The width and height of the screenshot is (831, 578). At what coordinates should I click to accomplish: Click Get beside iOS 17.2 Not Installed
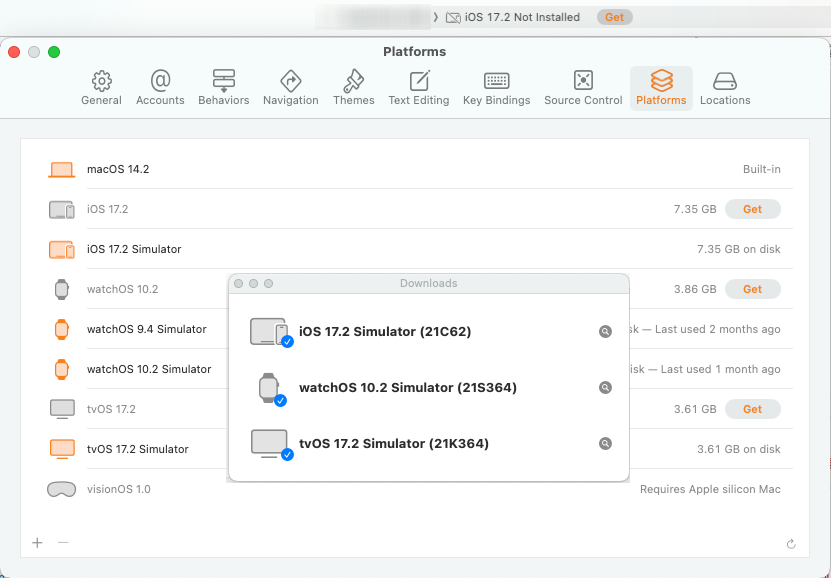click(x=614, y=17)
